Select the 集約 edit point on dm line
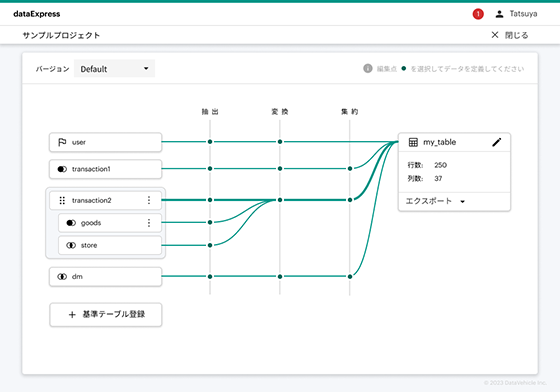560x392 pixels. [x=350, y=276]
